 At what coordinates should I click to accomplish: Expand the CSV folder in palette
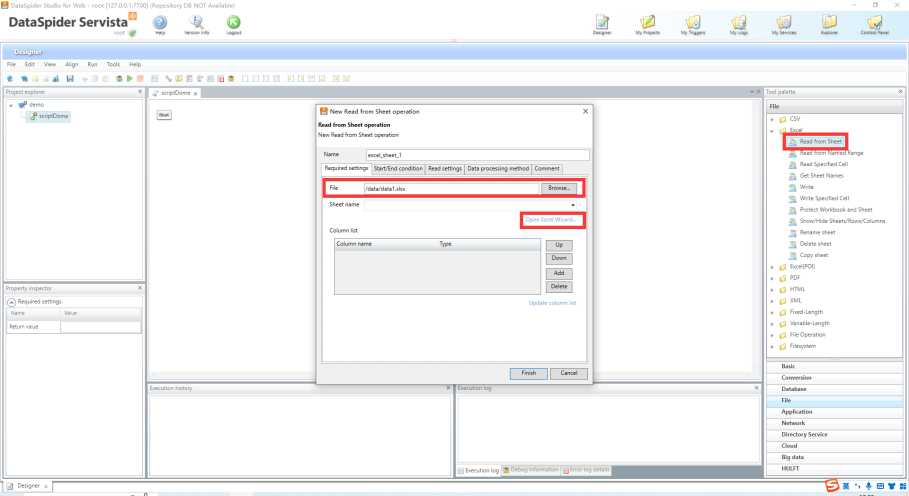(772, 119)
